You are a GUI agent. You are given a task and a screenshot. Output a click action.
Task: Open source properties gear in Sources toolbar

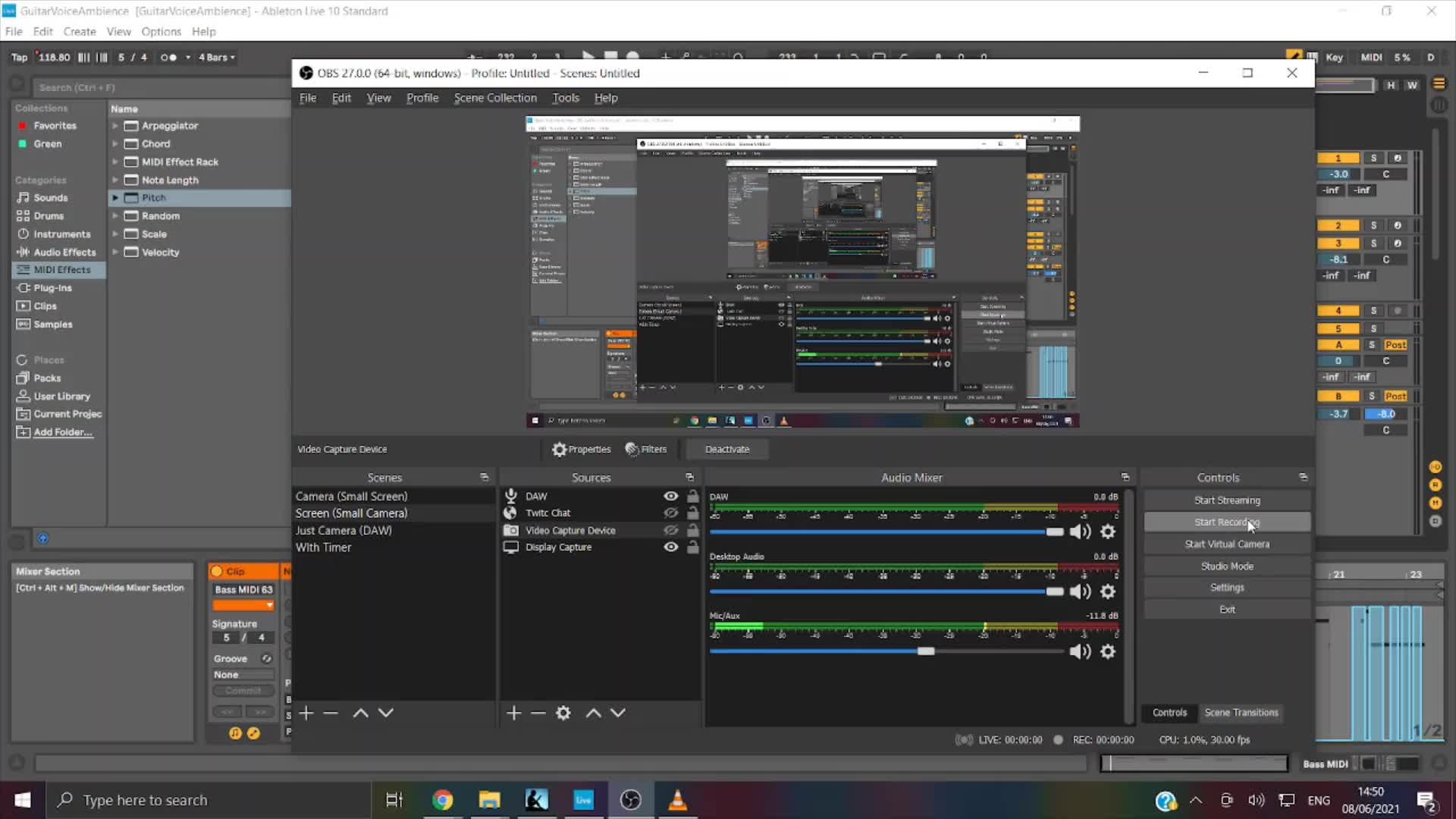coord(563,713)
